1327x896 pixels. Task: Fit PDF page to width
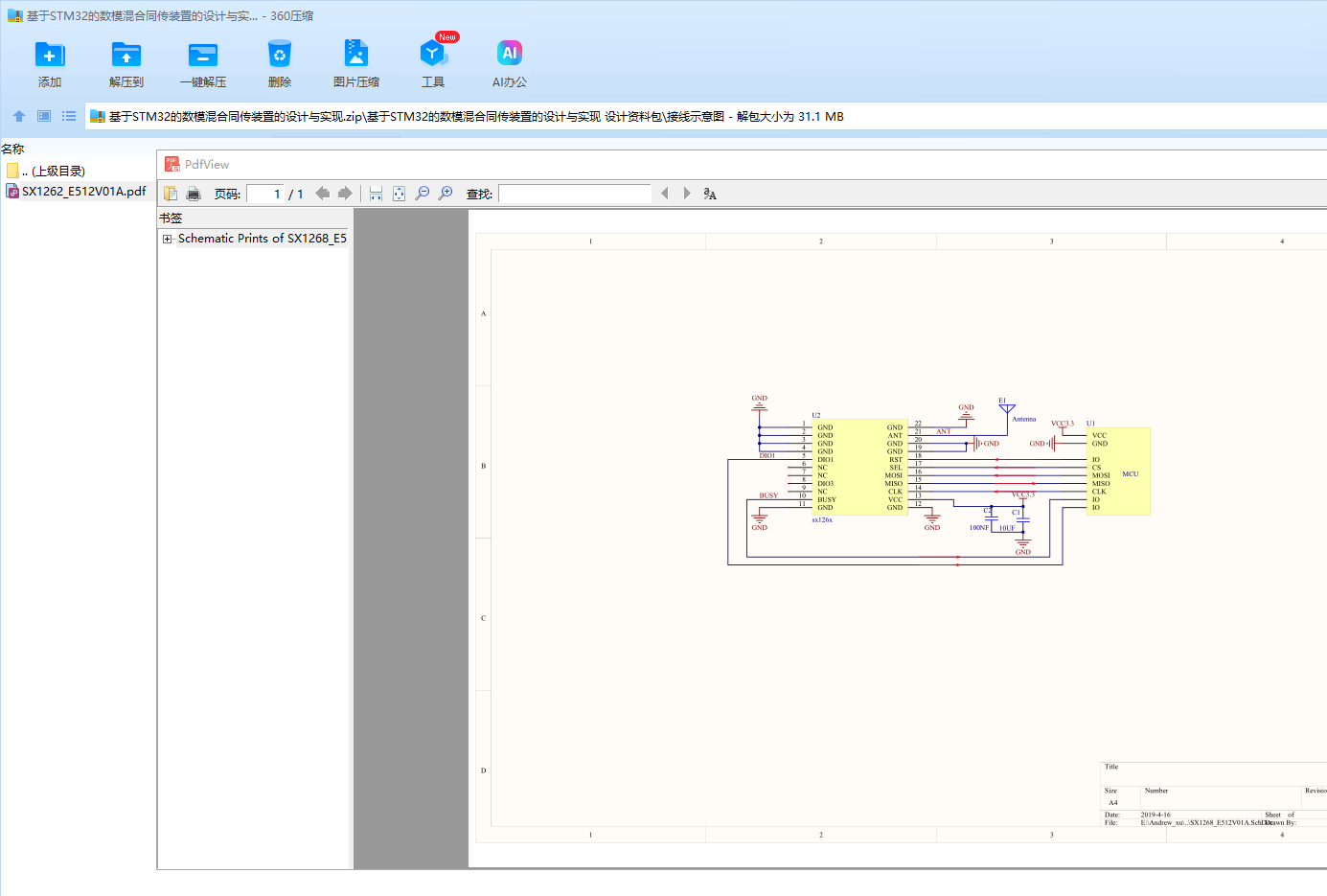(376, 194)
